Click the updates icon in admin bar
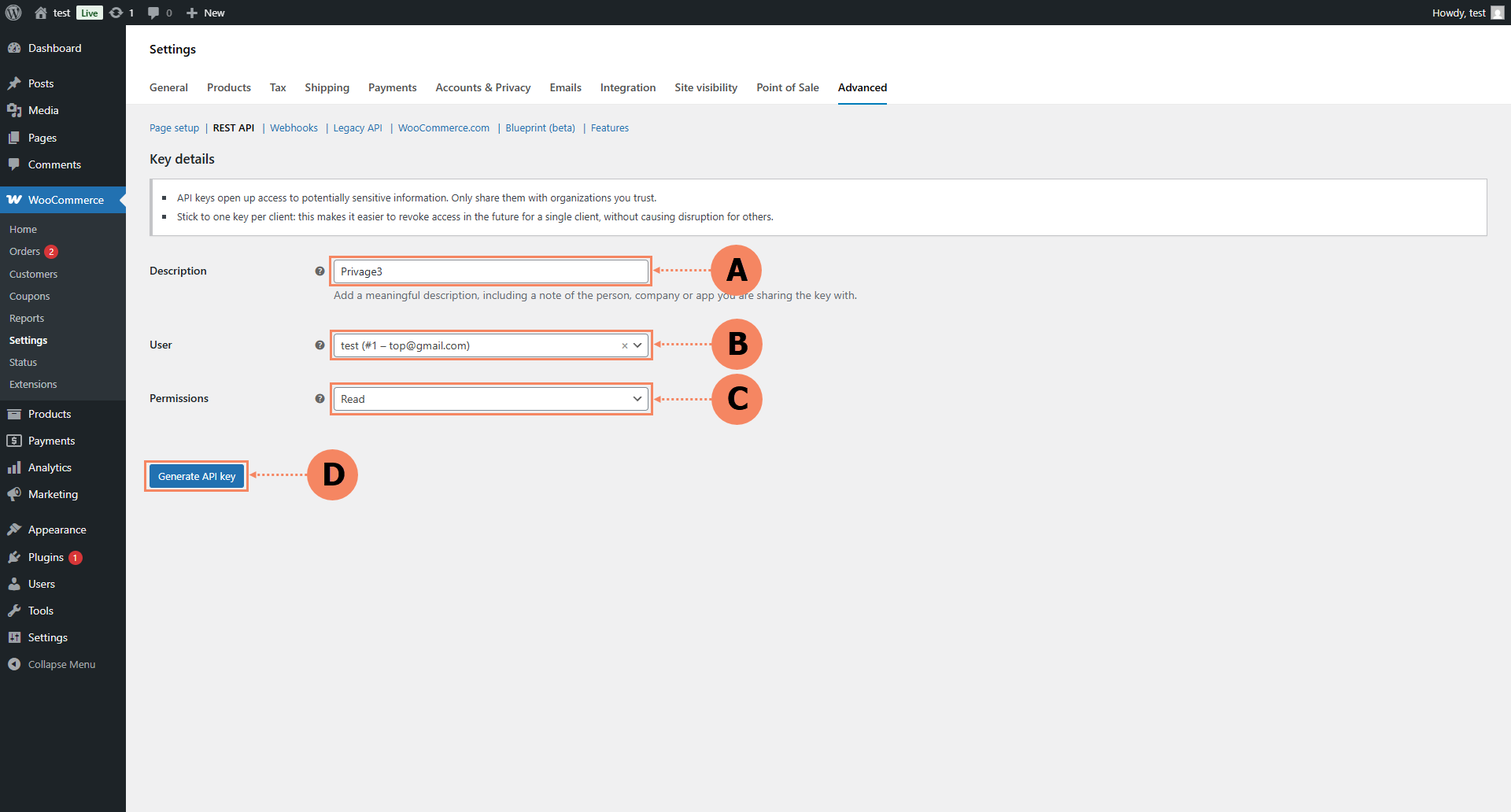This screenshot has width=1511, height=812. [x=116, y=13]
